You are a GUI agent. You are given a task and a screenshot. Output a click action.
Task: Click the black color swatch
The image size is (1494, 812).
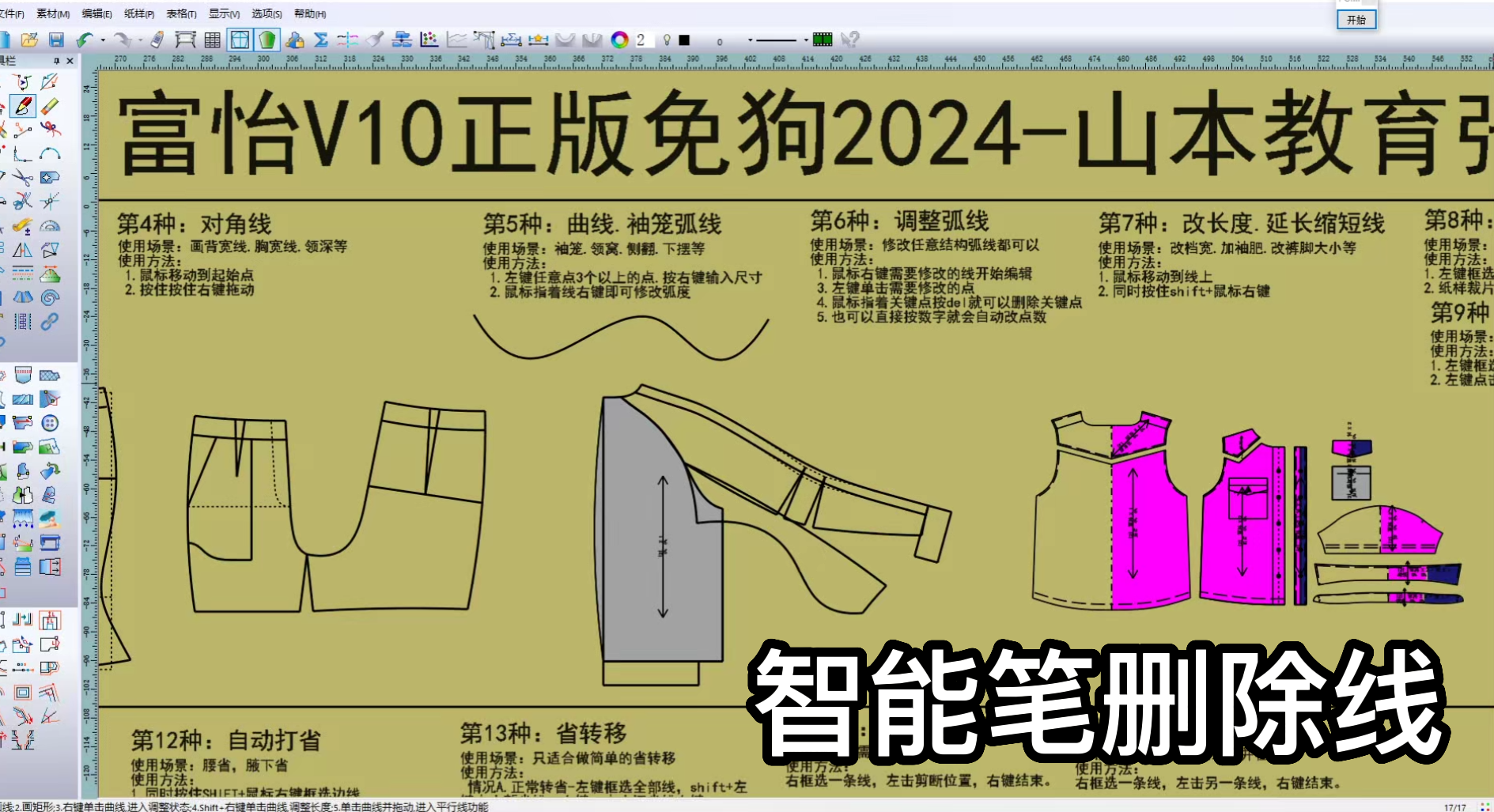684,40
